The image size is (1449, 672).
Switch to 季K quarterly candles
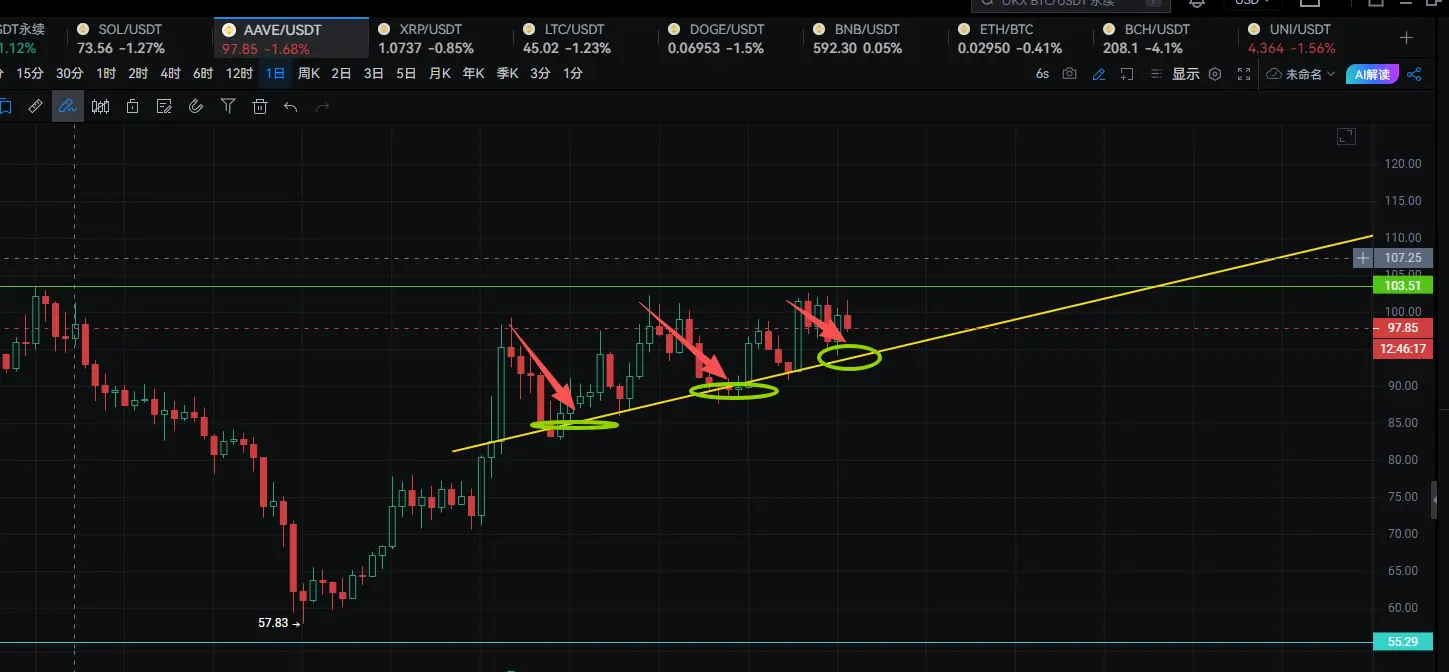point(508,74)
